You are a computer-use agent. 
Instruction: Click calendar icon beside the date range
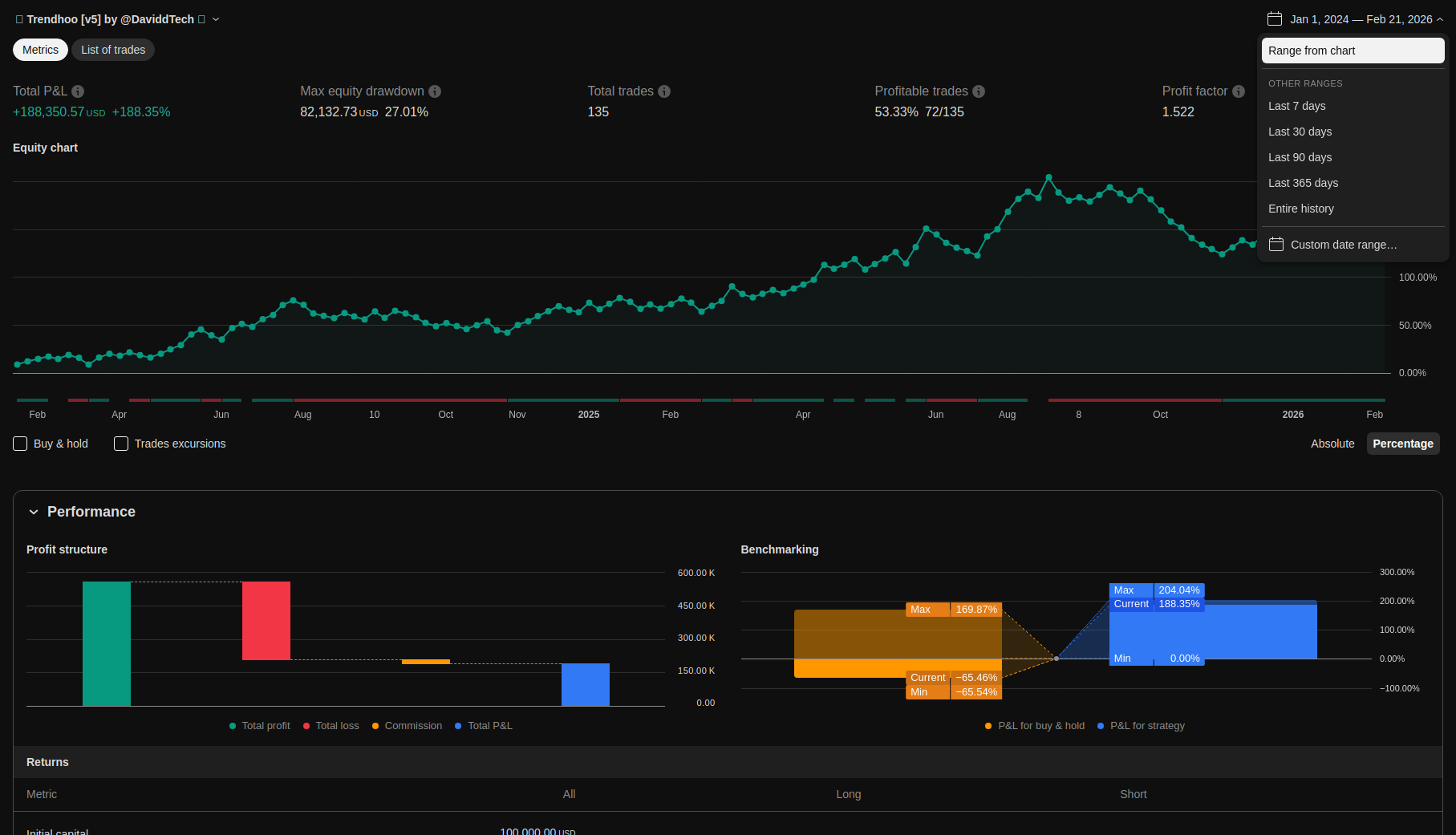(x=1275, y=19)
